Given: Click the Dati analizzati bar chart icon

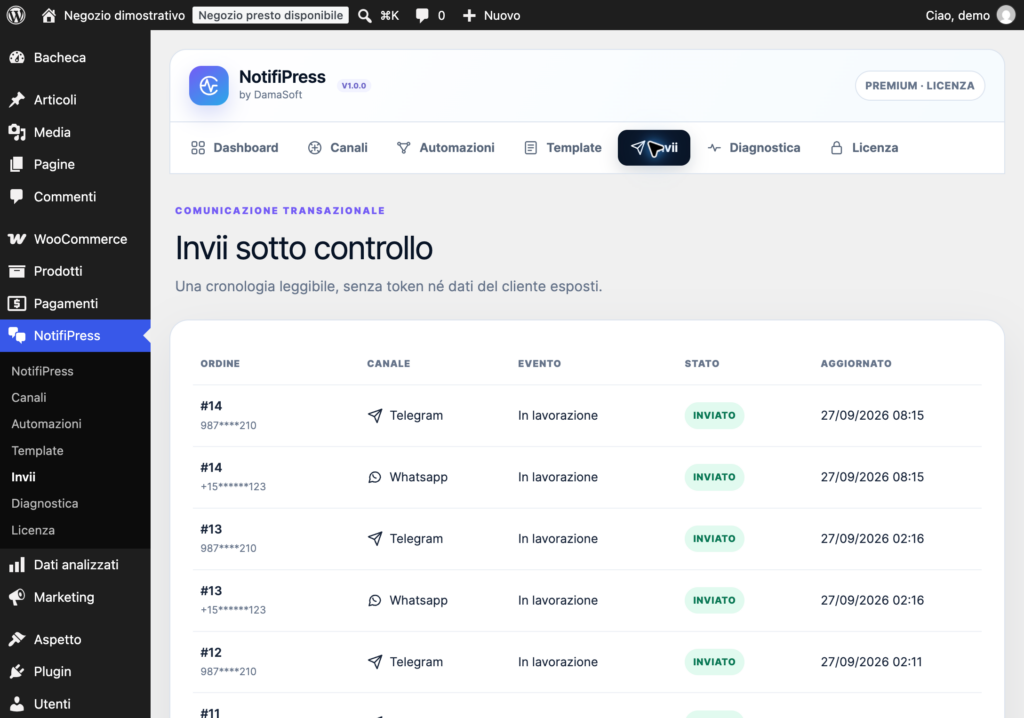Looking at the screenshot, I should click(x=17, y=564).
